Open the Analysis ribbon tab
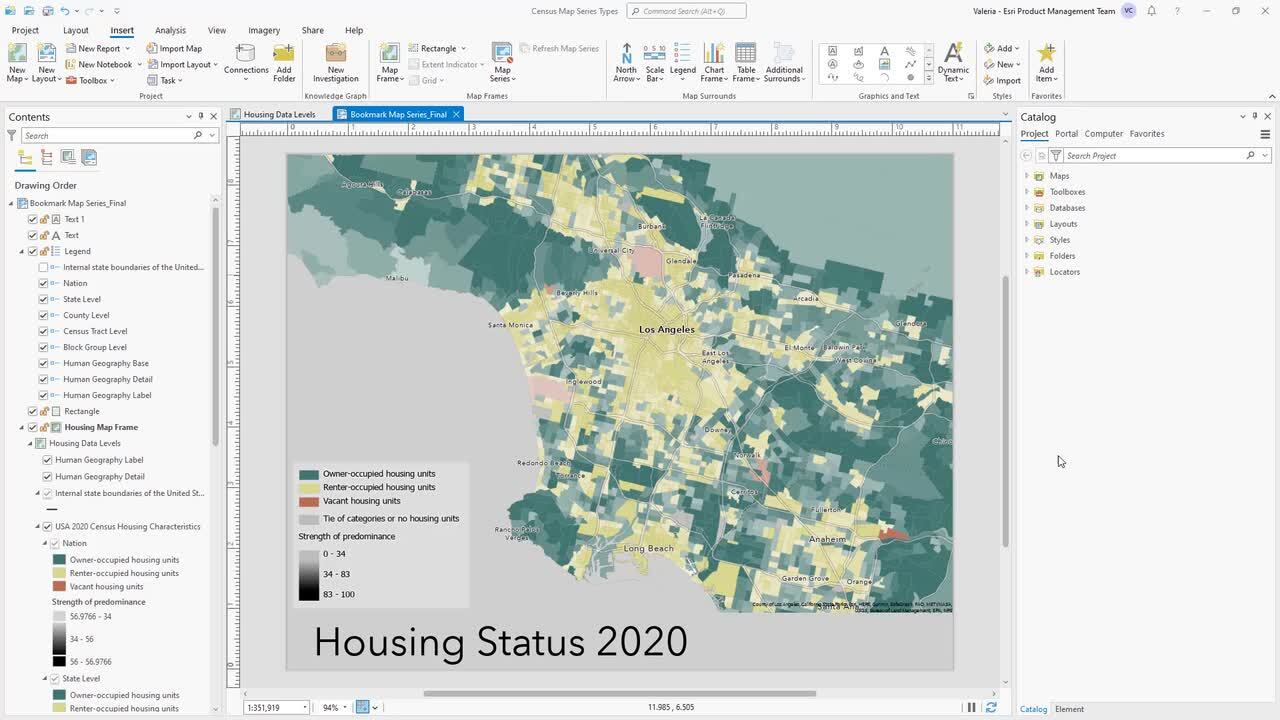The height and width of the screenshot is (720, 1280). (x=170, y=30)
